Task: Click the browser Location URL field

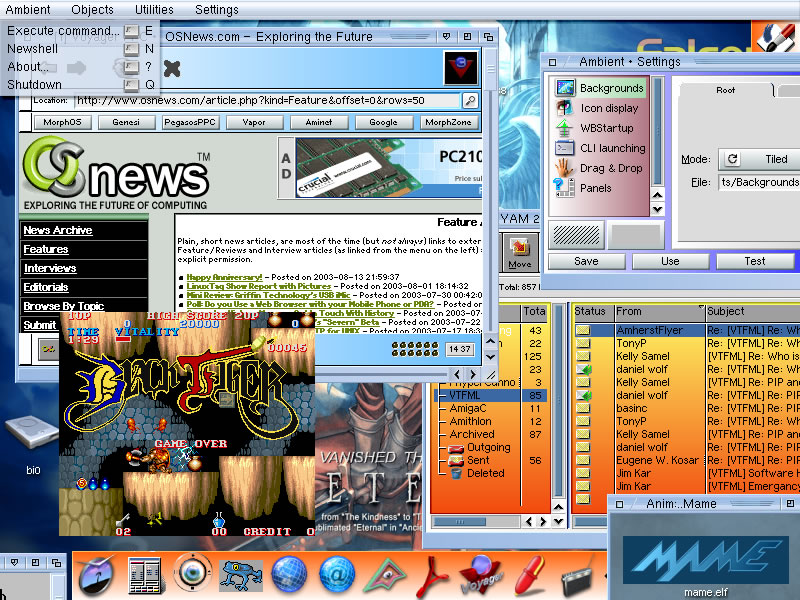Action: [267, 101]
